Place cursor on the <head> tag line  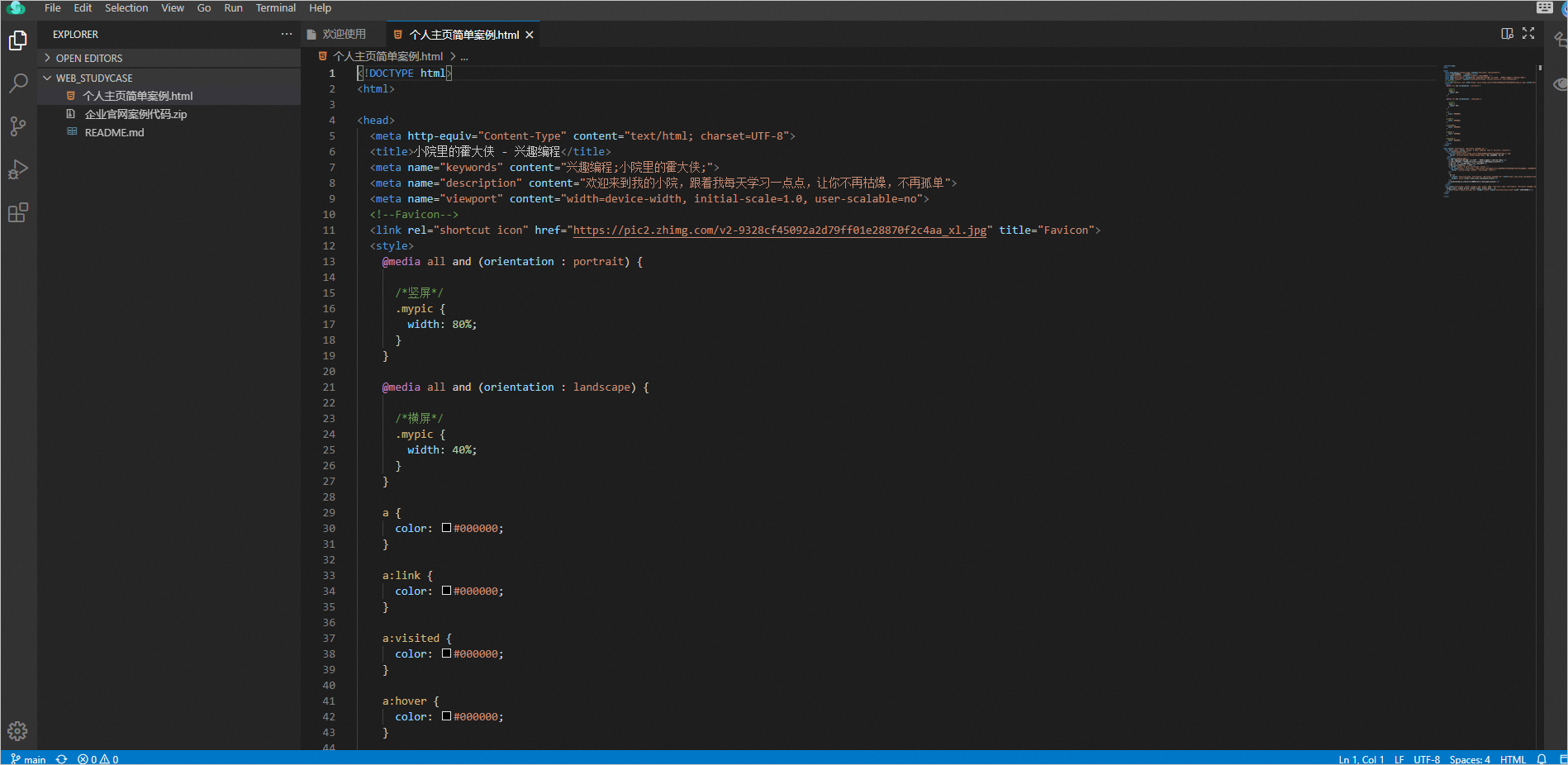click(x=376, y=121)
